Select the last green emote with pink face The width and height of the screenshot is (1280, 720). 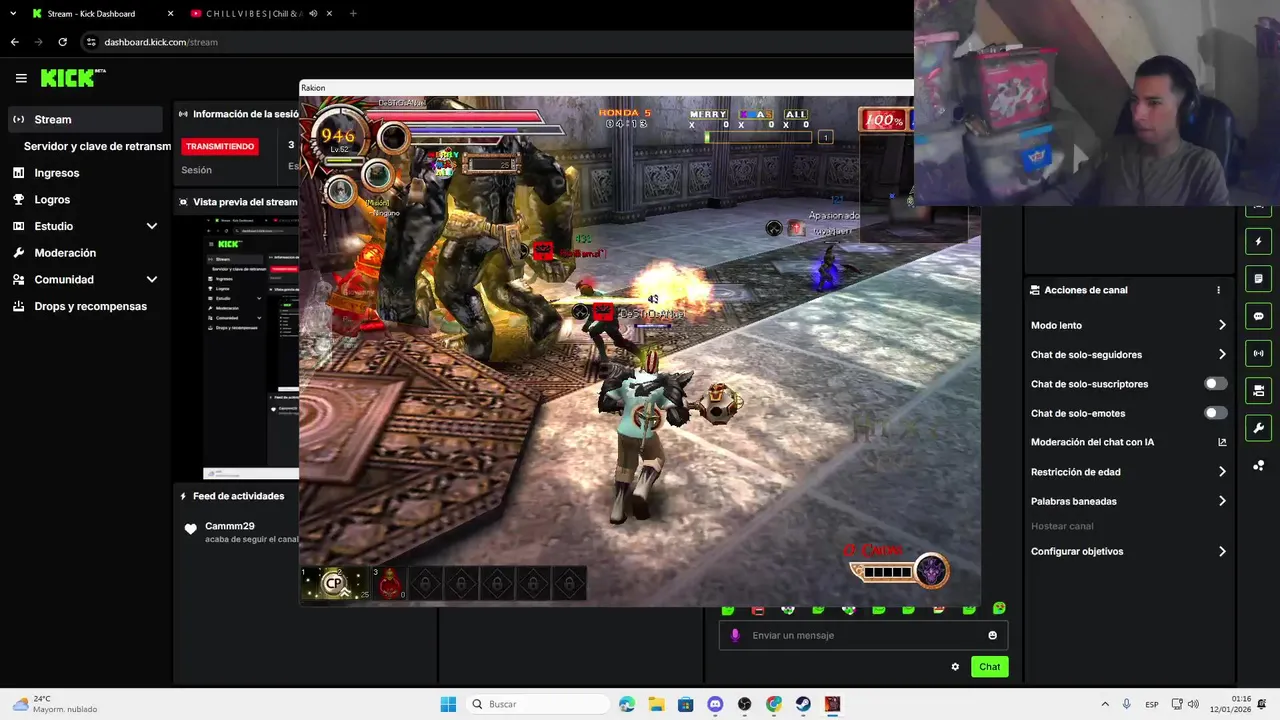[999, 608]
